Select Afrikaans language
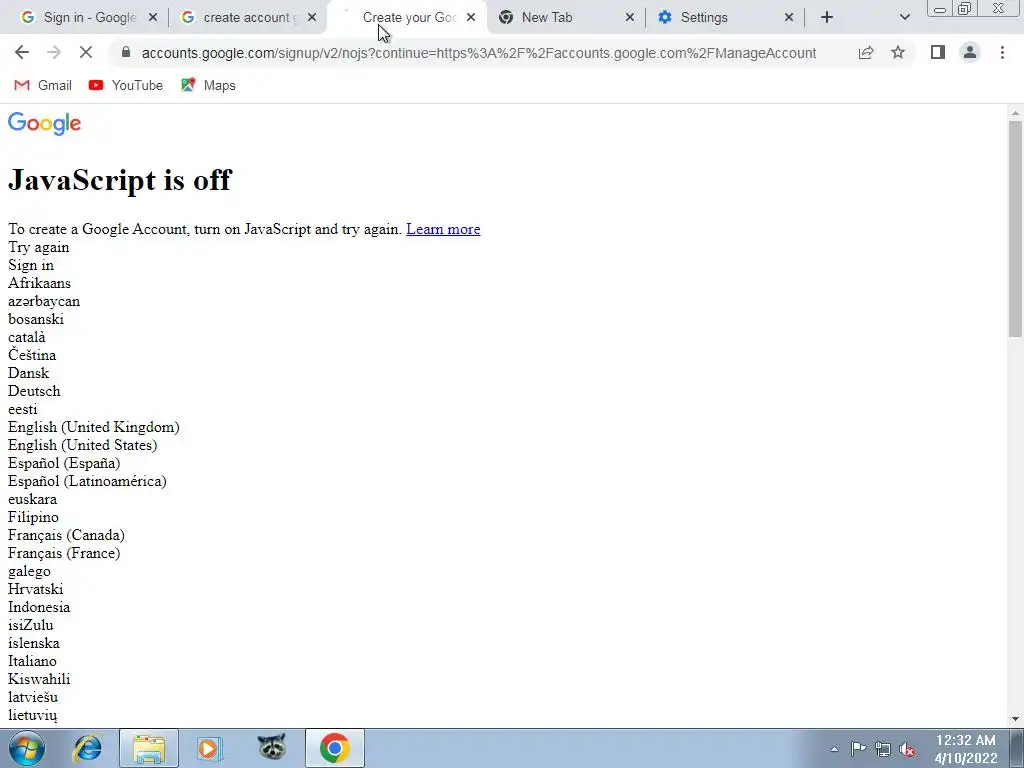The width and height of the screenshot is (1024, 768). click(x=39, y=283)
